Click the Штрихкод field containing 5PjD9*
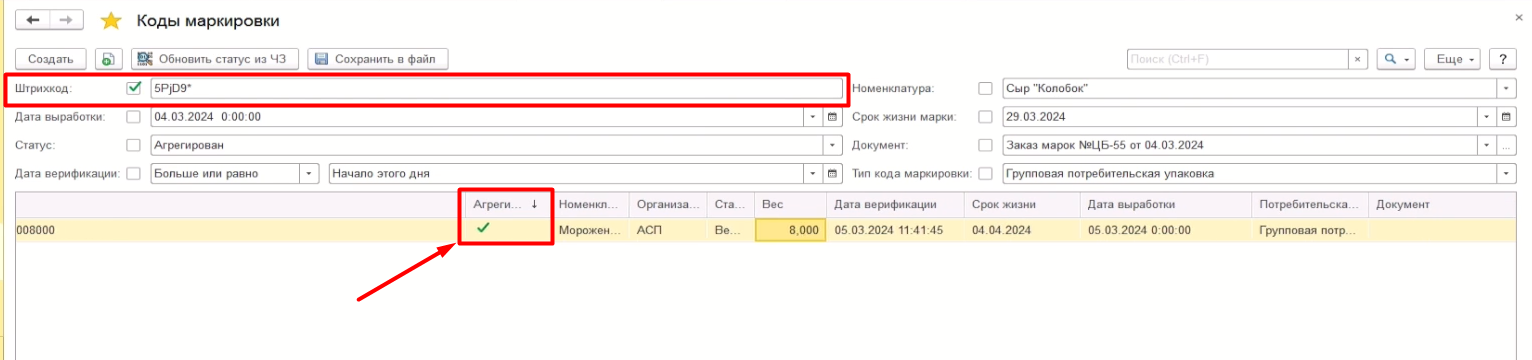This screenshot has width=1532, height=360. point(496,88)
